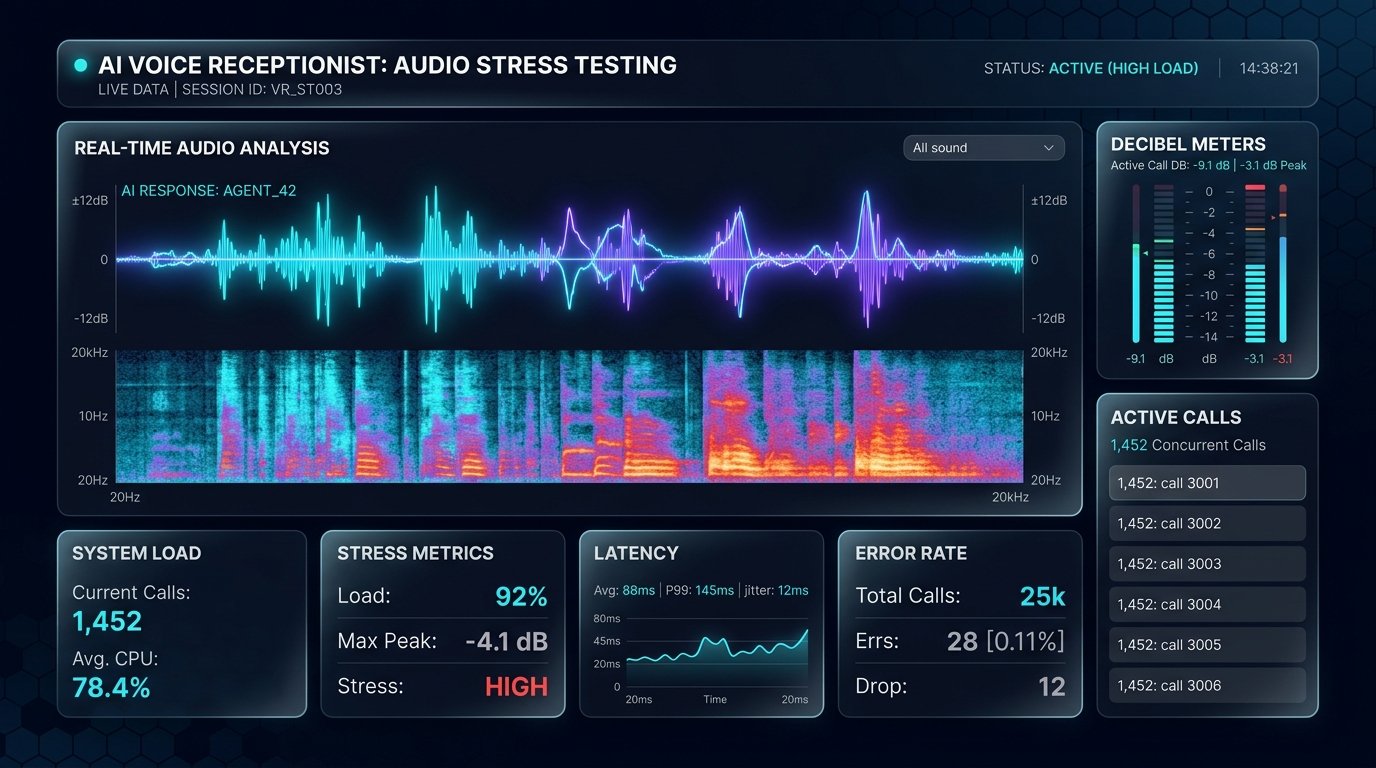Click the audio waveform display

click(x=570, y=260)
